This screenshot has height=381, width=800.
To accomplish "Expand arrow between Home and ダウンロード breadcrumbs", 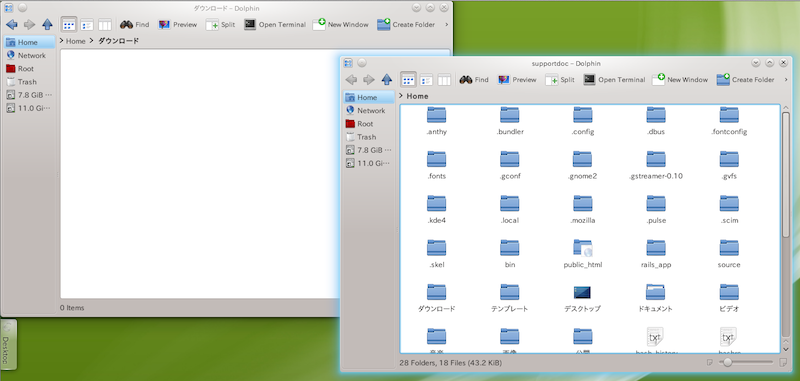I will (91, 41).
